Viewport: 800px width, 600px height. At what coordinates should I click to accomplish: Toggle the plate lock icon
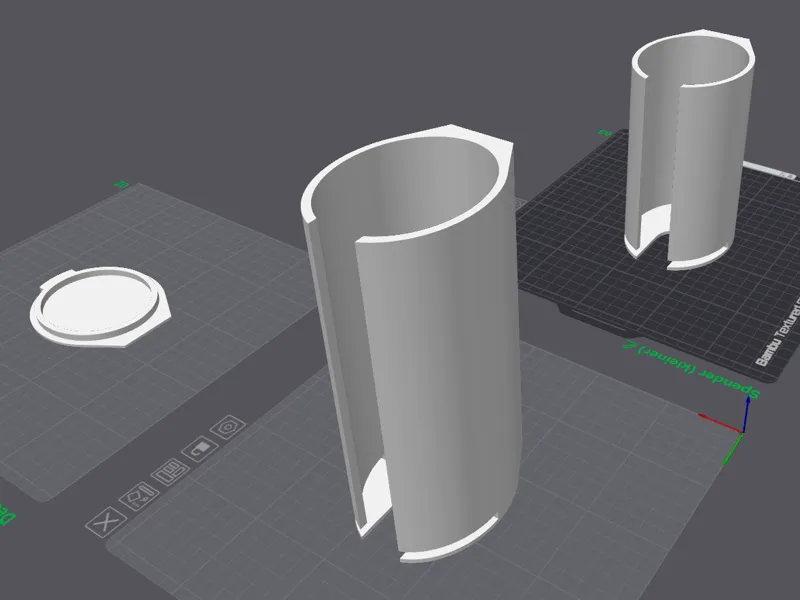coord(200,448)
